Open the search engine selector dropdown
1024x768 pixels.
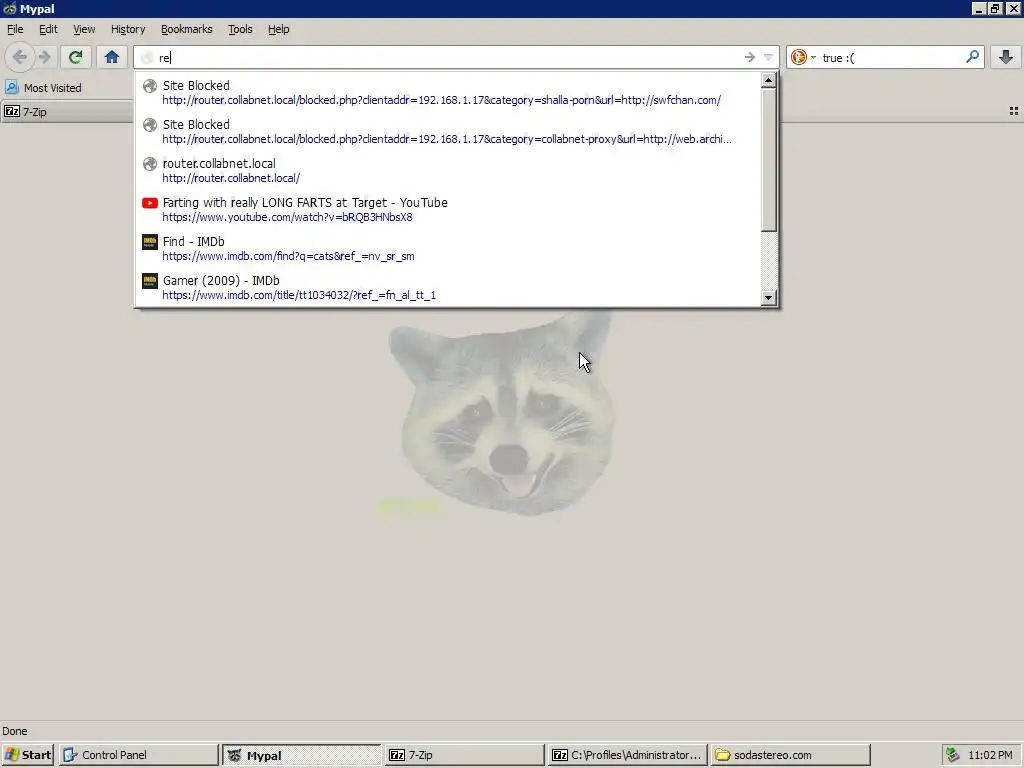tap(803, 57)
